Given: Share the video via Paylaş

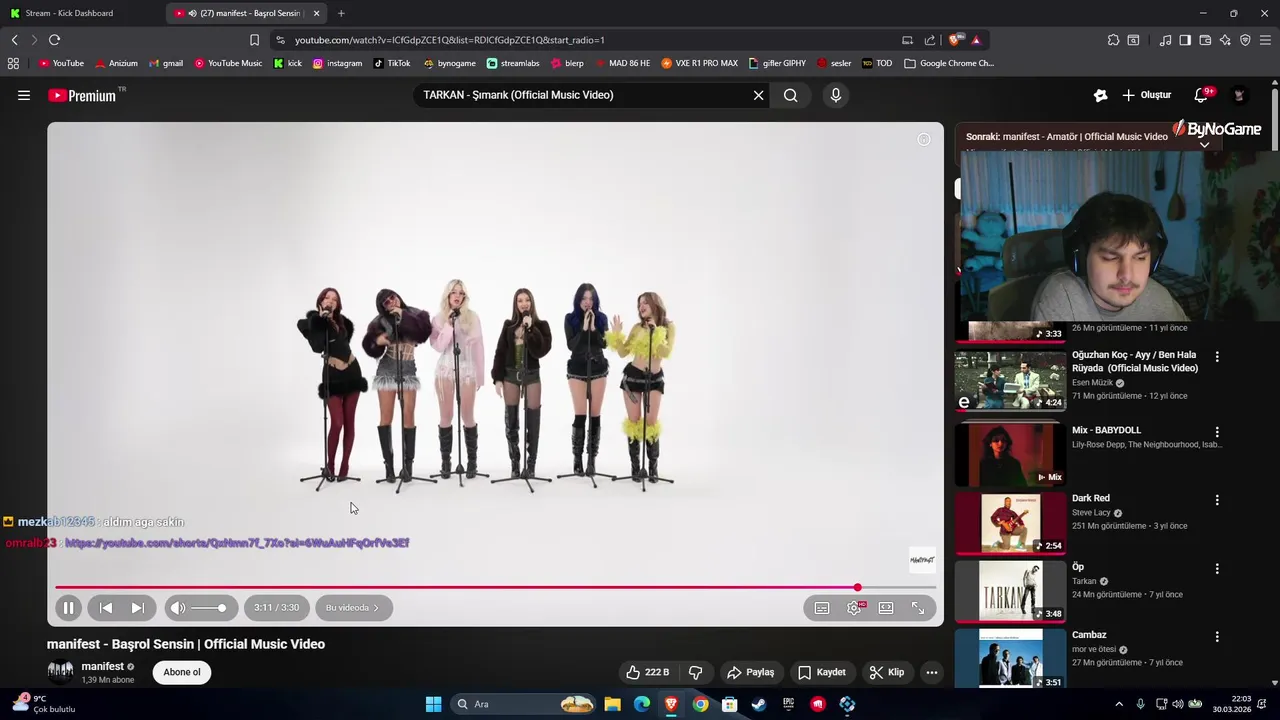Looking at the screenshot, I should point(751,672).
